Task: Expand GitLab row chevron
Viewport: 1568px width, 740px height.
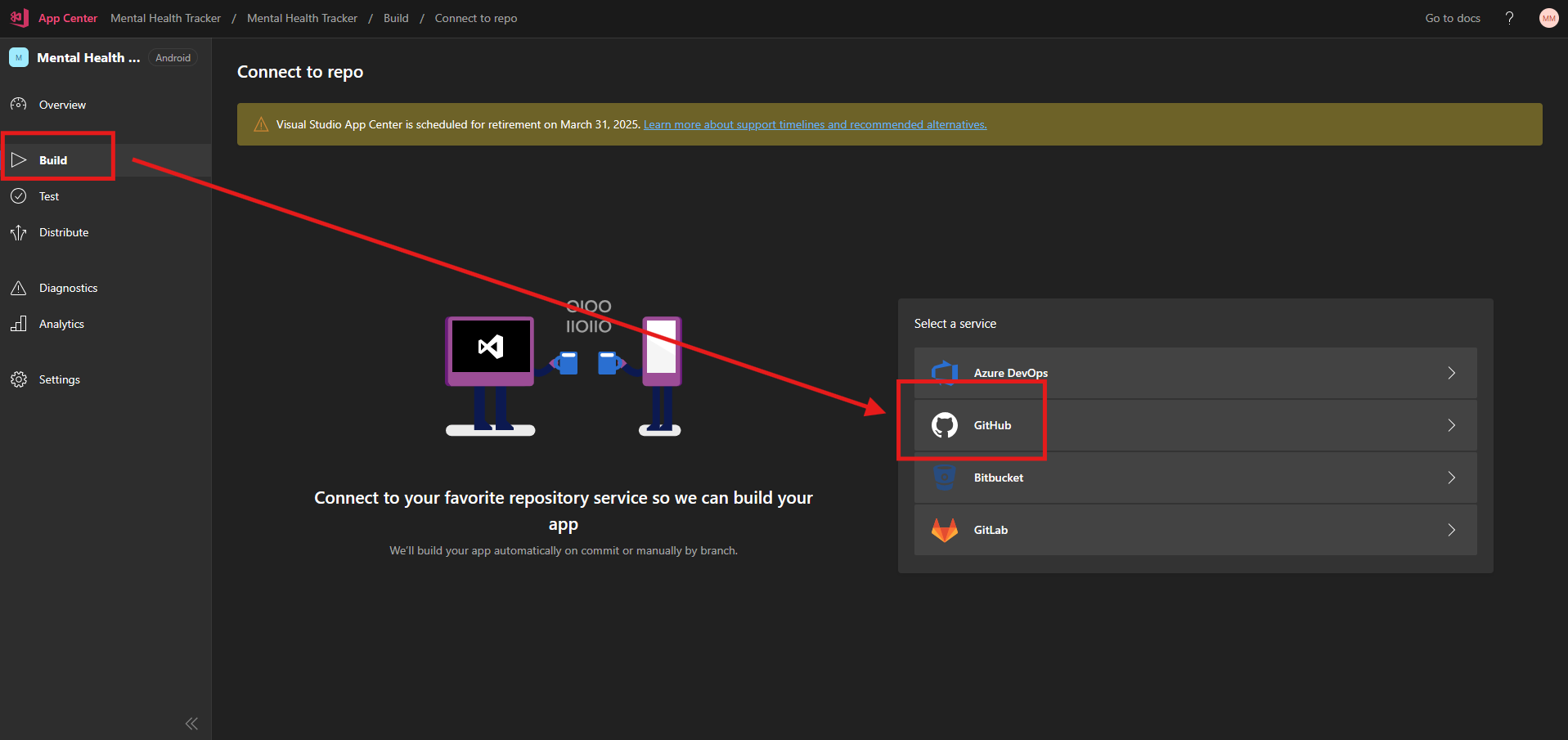Action: [x=1452, y=530]
